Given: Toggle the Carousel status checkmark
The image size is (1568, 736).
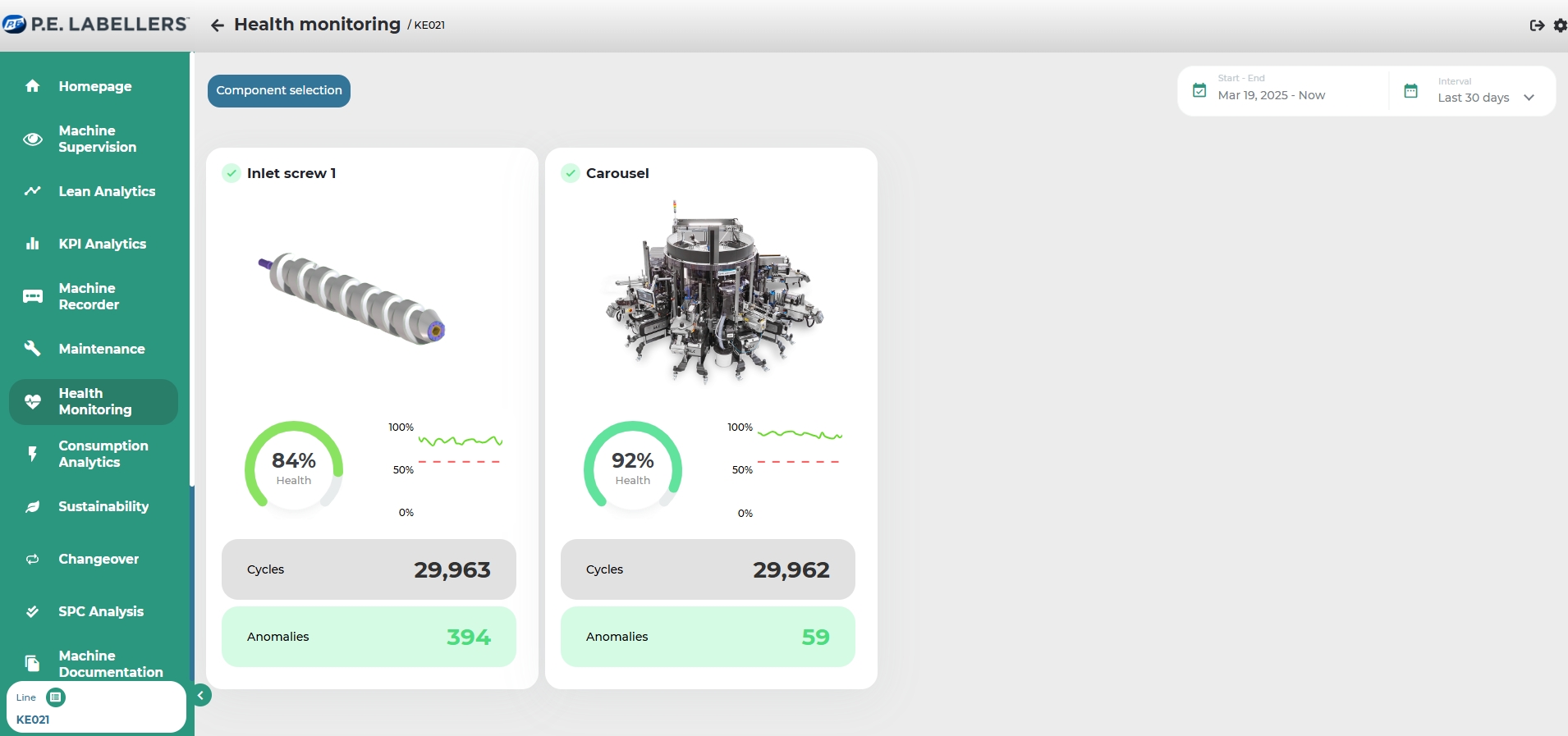Looking at the screenshot, I should (571, 173).
